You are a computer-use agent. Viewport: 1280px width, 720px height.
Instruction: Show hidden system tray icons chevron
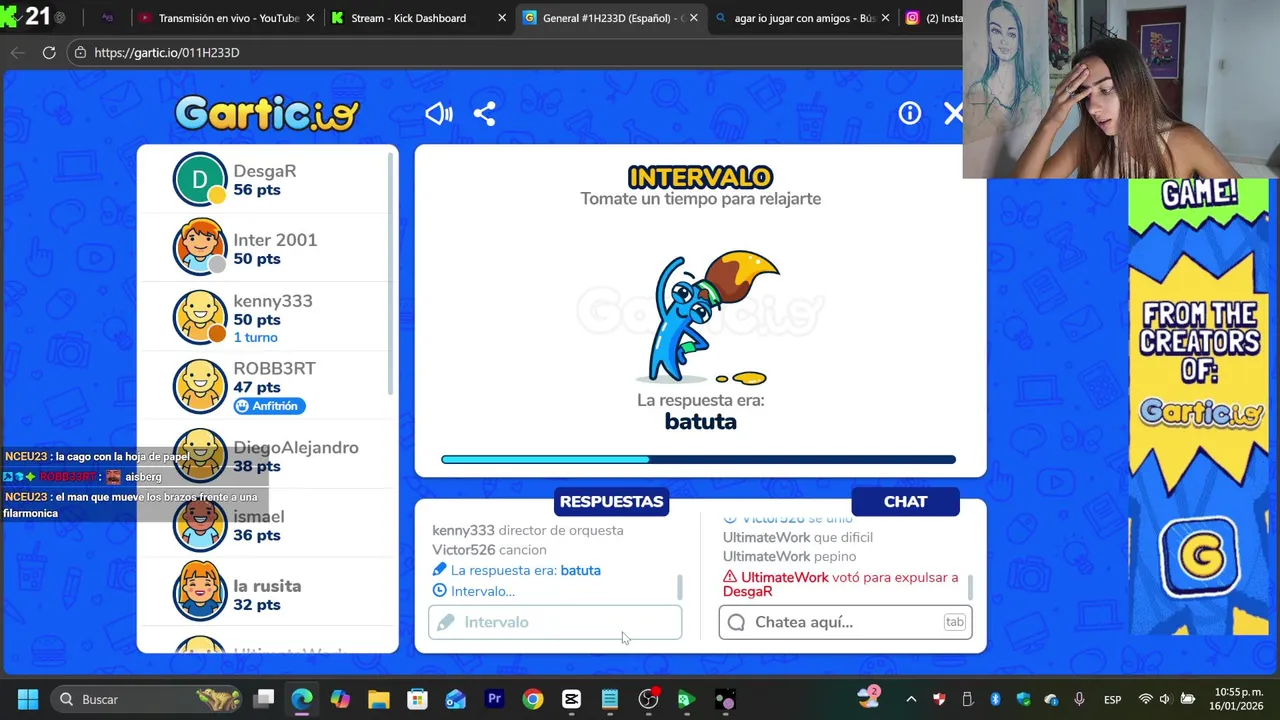pyautogui.click(x=911, y=699)
